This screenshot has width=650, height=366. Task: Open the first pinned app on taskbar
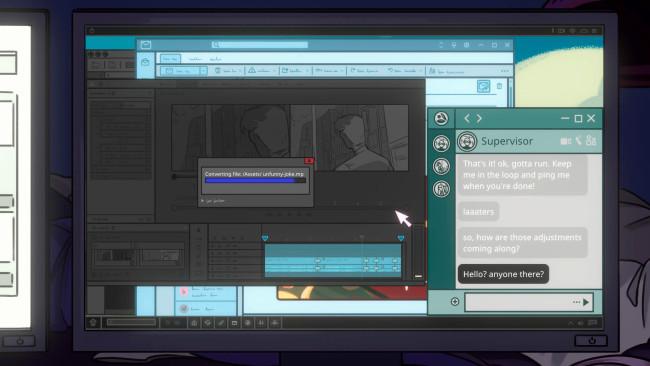[194, 322]
